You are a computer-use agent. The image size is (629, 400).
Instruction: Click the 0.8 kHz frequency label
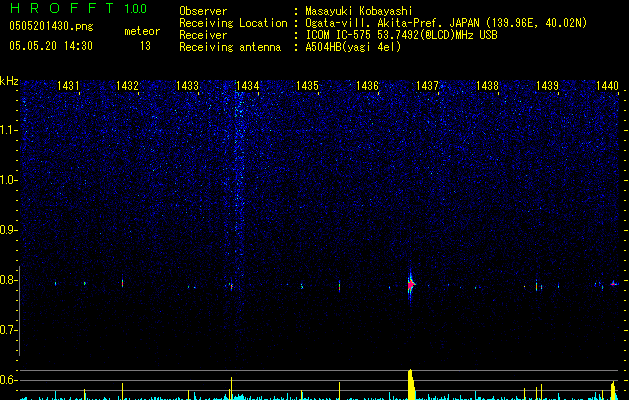[8, 280]
